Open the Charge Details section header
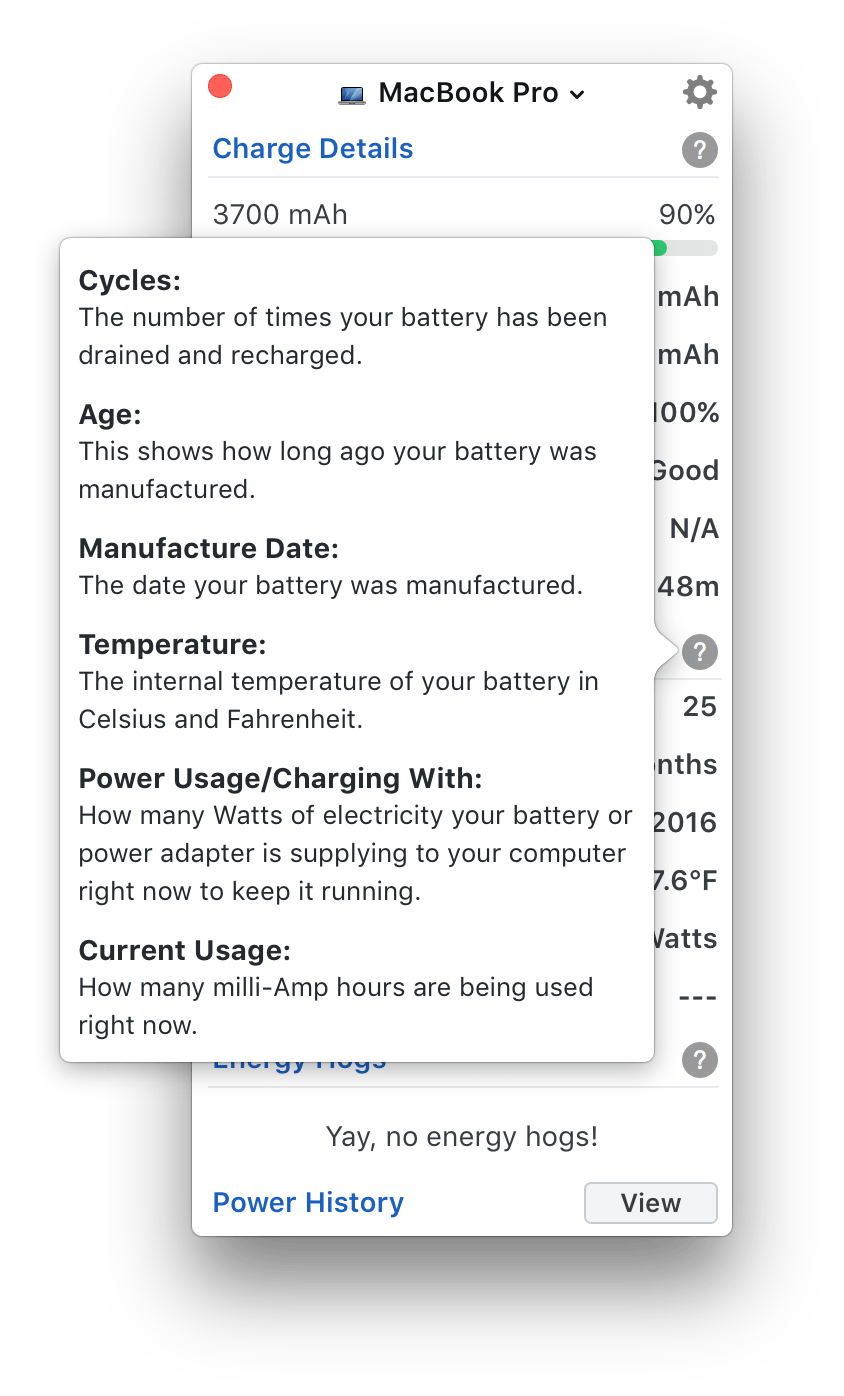Screen dimensions: 844x1396 [313, 148]
